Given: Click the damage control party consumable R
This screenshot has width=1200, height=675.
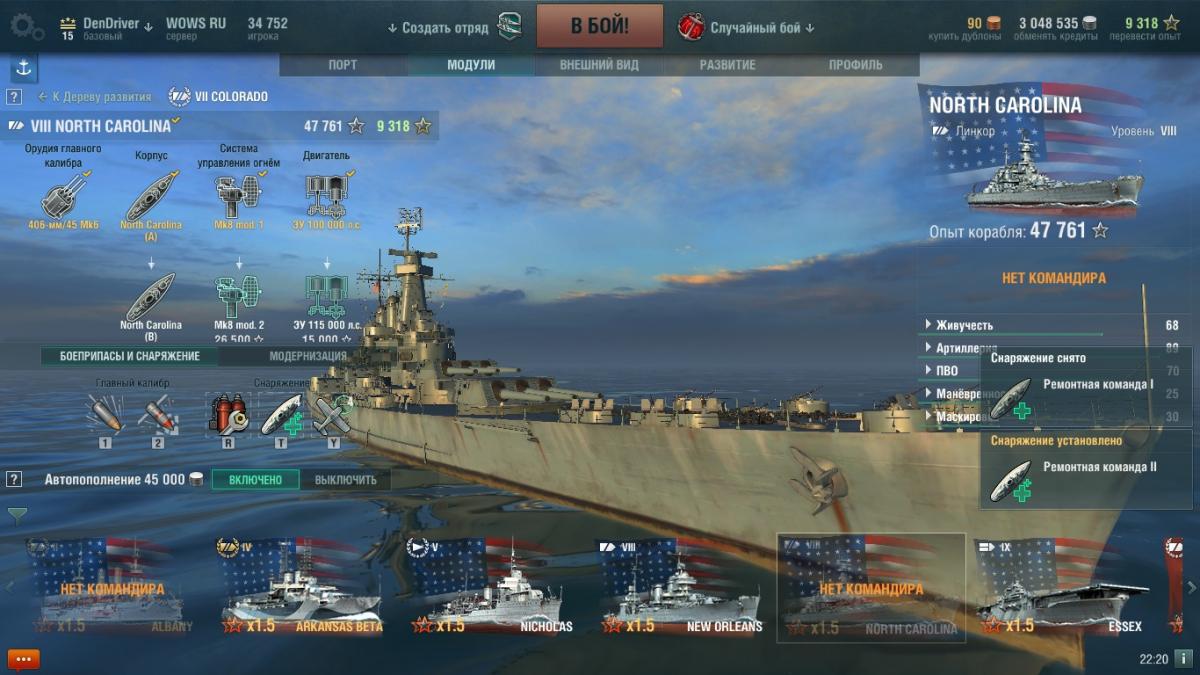Looking at the screenshot, I should tap(228, 414).
